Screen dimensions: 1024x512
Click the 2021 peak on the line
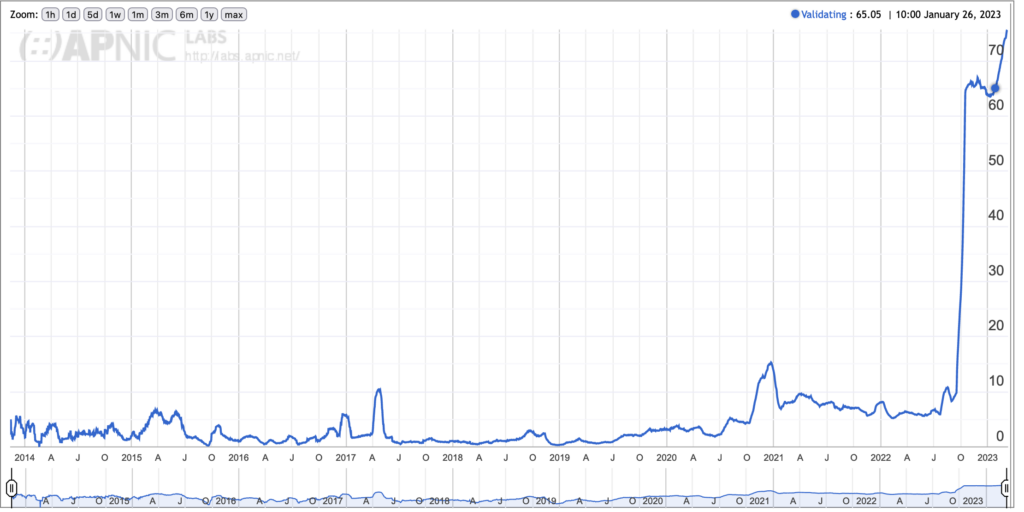(770, 363)
